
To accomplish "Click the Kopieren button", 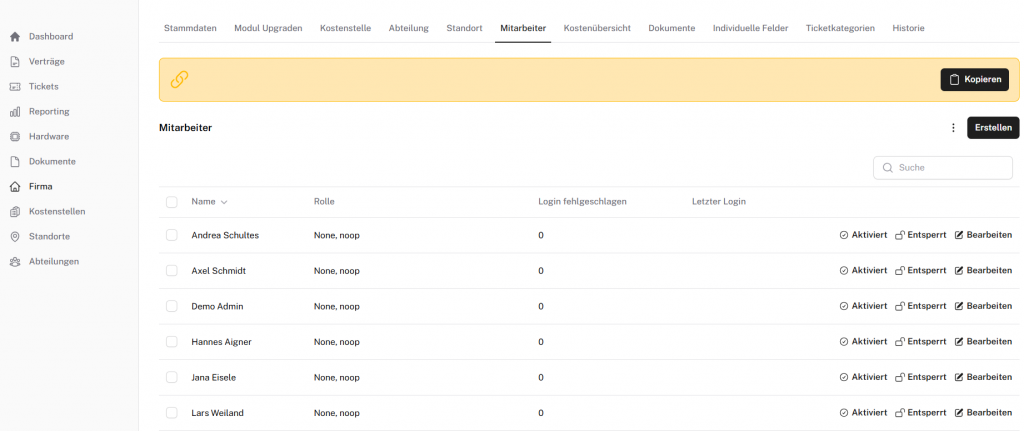I will point(974,80).
